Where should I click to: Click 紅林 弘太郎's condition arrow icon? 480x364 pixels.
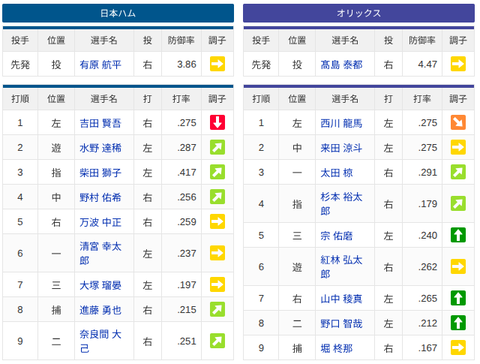[458, 266]
